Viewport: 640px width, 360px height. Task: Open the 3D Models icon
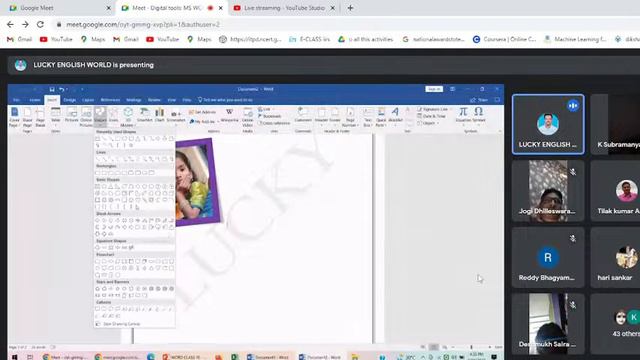(x=128, y=117)
